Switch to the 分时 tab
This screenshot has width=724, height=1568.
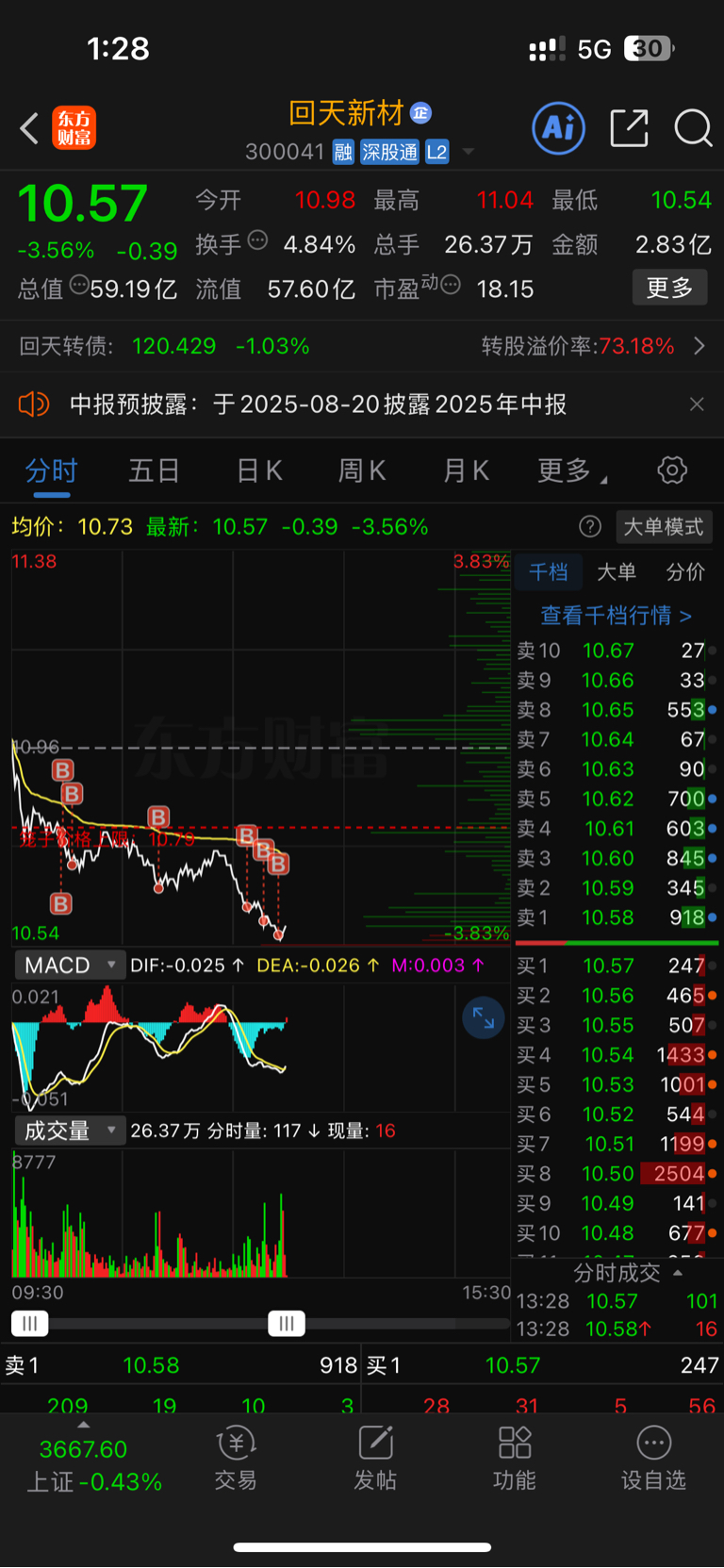[52, 470]
